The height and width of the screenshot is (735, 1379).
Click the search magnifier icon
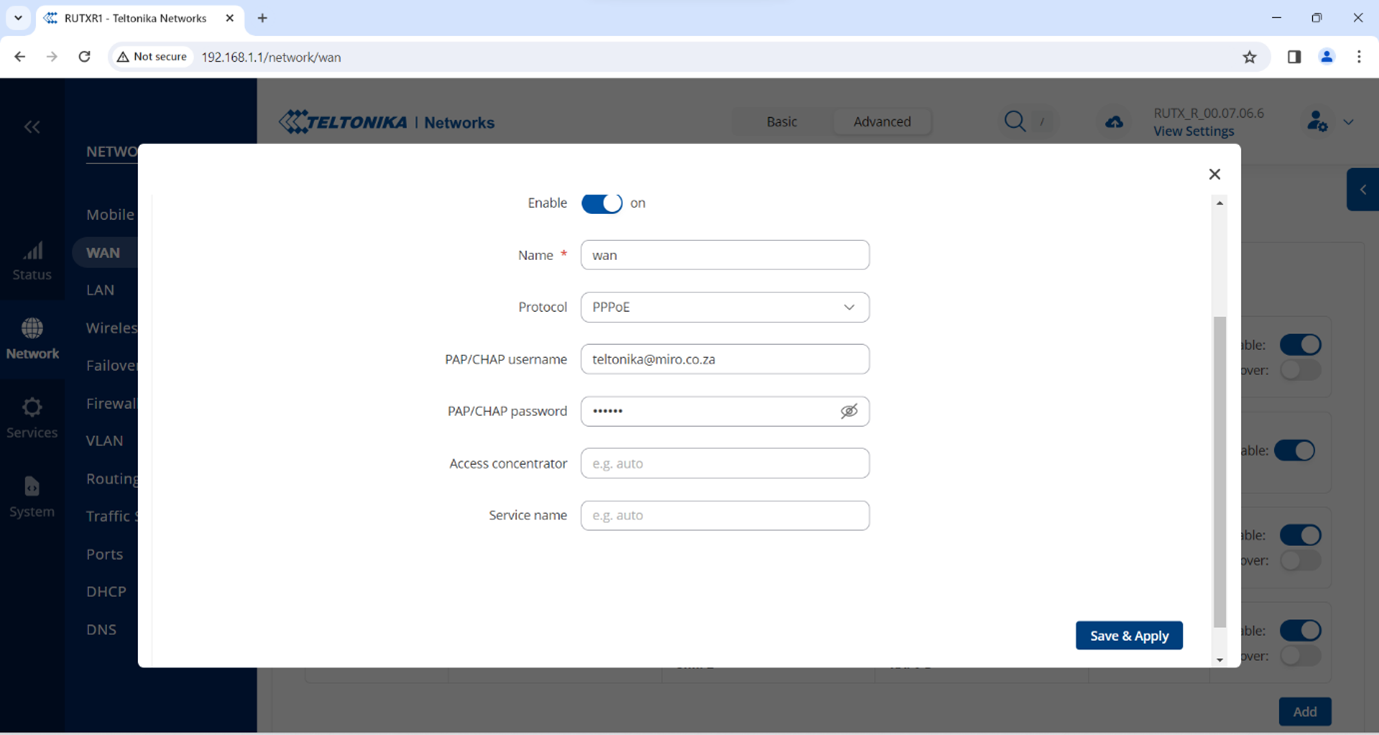[1014, 121]
